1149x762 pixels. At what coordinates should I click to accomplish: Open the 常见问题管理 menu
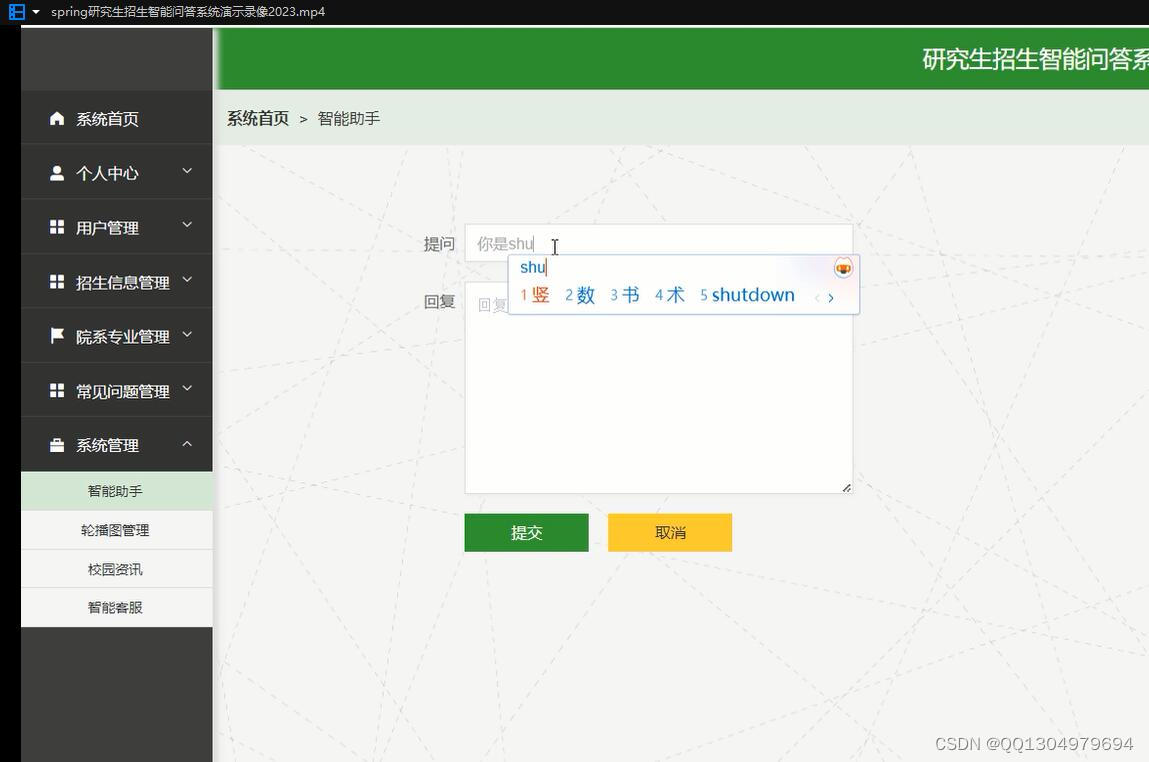[117, 391]
